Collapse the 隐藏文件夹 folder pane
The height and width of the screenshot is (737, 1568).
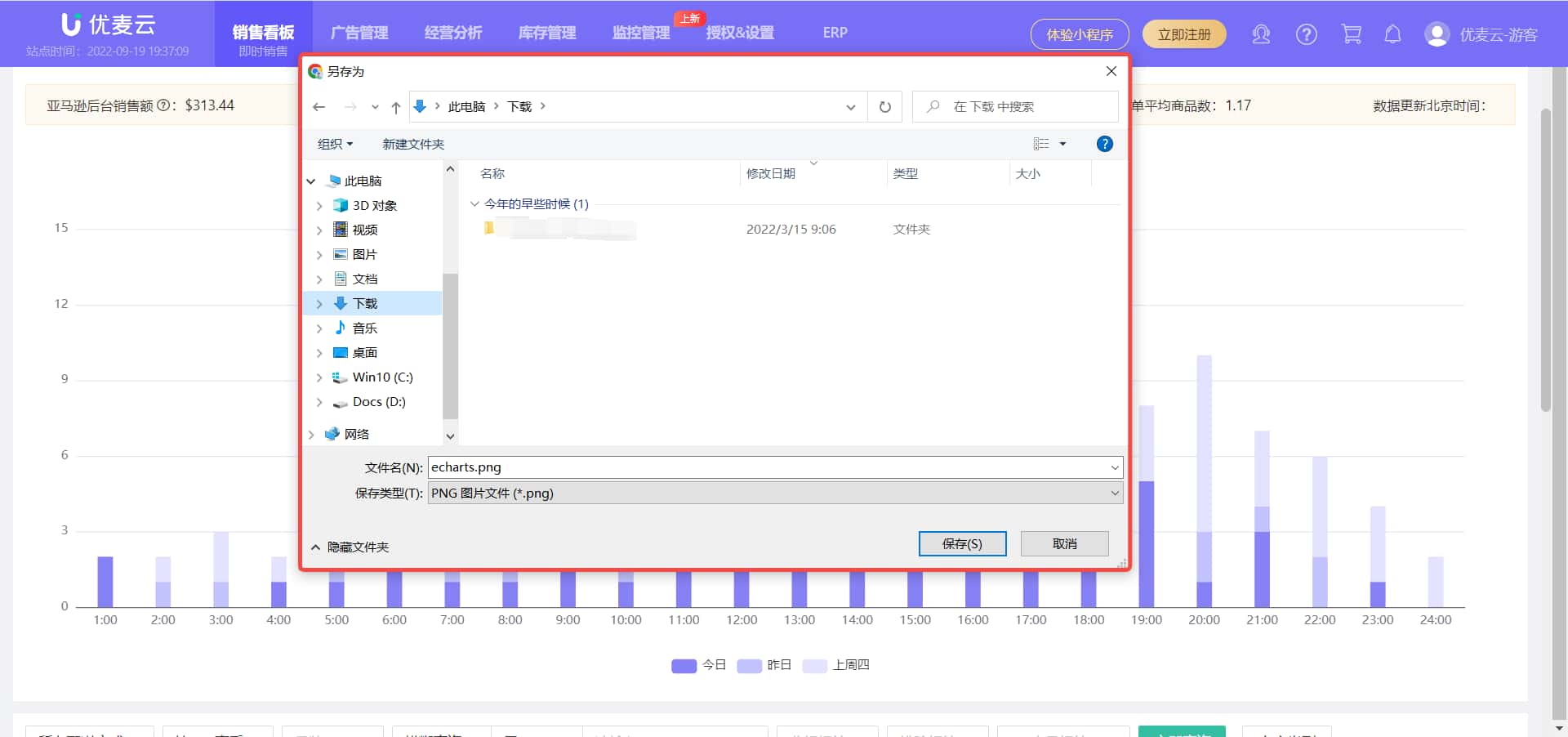click(350, 547)
